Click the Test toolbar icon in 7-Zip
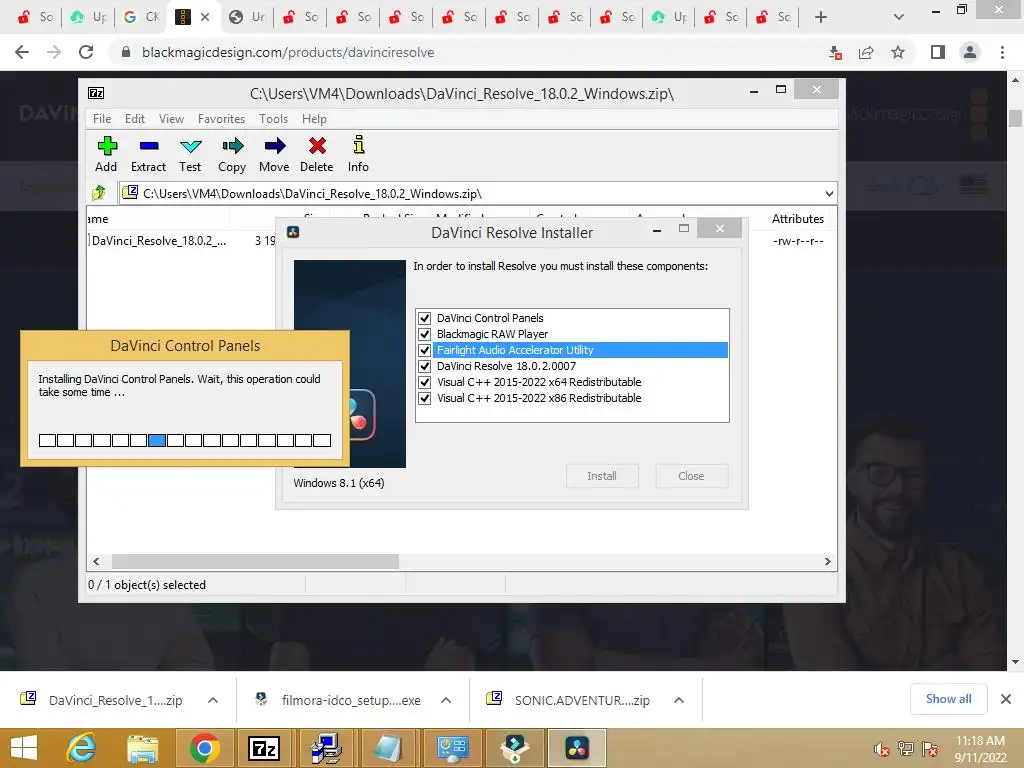 [191, 146]
